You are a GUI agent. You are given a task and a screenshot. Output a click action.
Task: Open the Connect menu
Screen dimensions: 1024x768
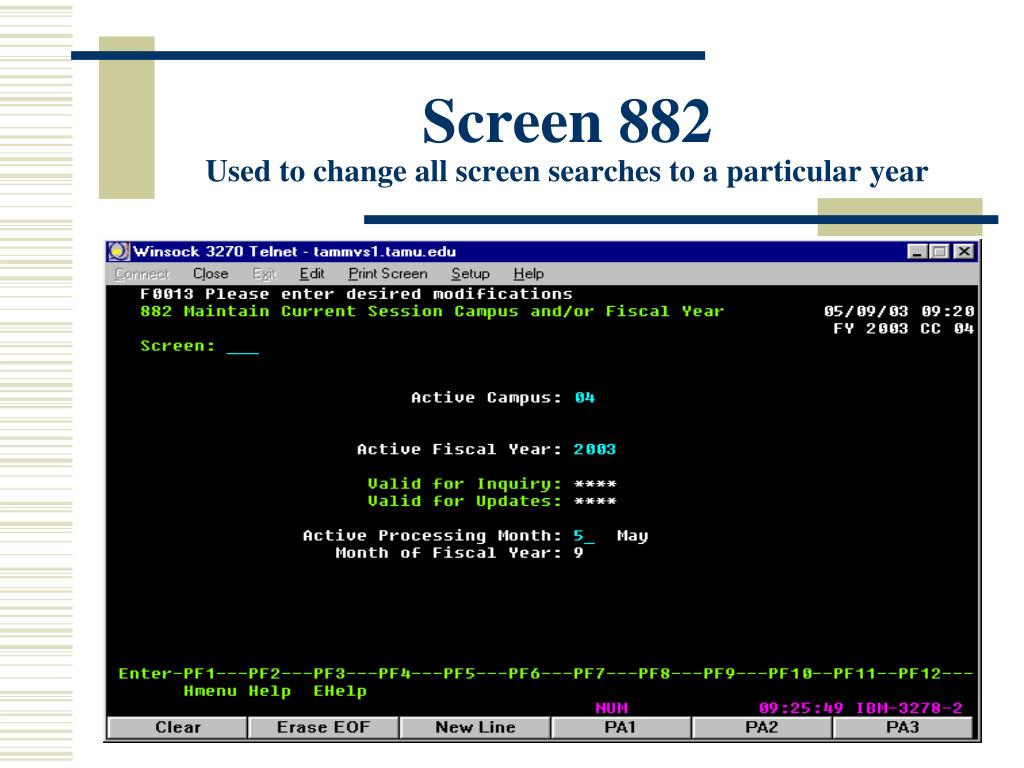pyautogui.click(x=142, y=274)
